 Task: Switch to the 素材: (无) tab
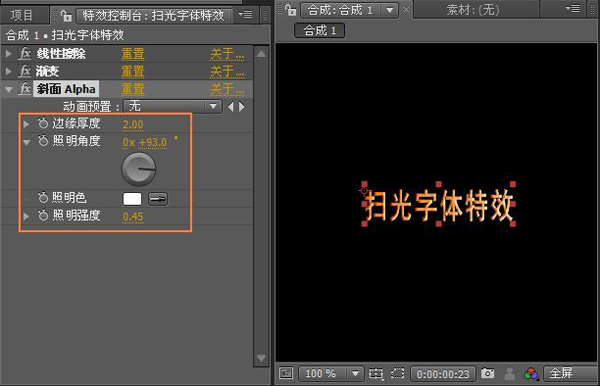(473, 10)
